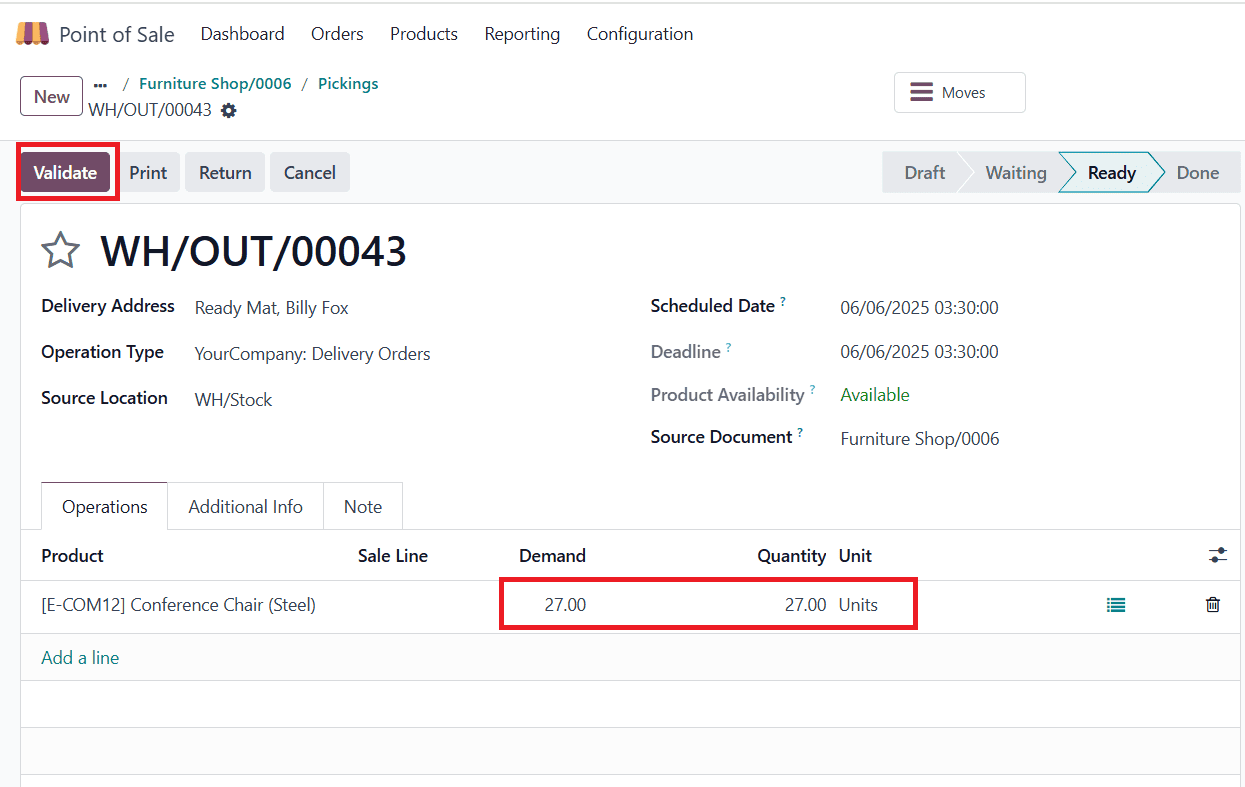Open the Configuration menu
This screenshot has height=787, width=1245.
pyautogui.click(x=640, y=34)
